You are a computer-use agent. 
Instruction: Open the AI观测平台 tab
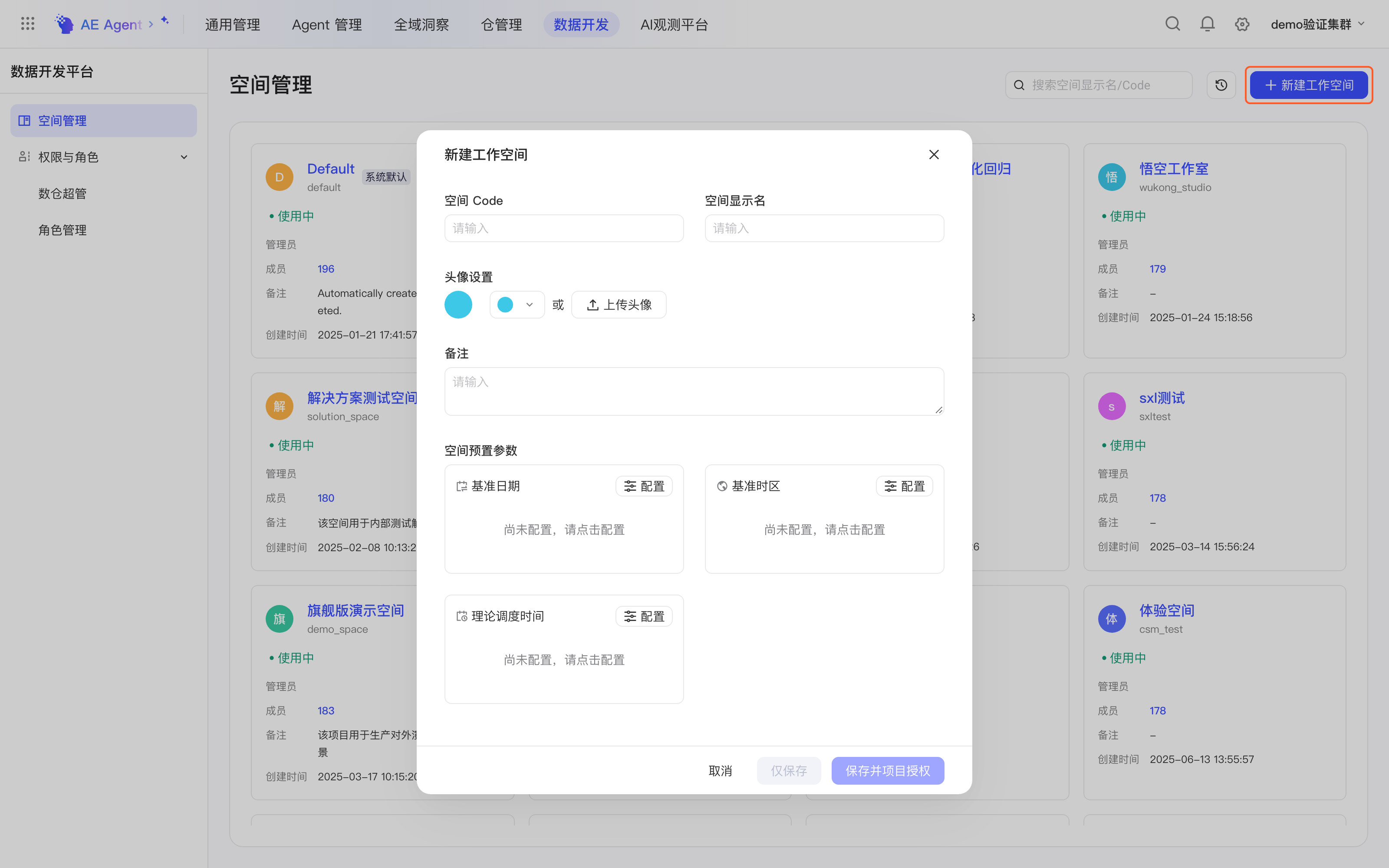point(674,24)
